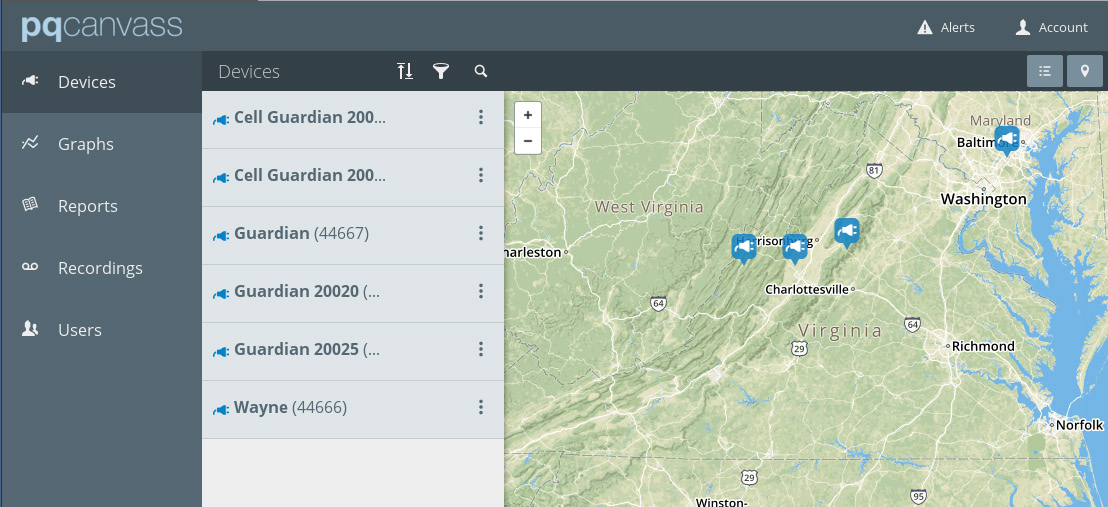
Task: Click the Devices megaphone icon in sidebar
Action: point(30,81)
